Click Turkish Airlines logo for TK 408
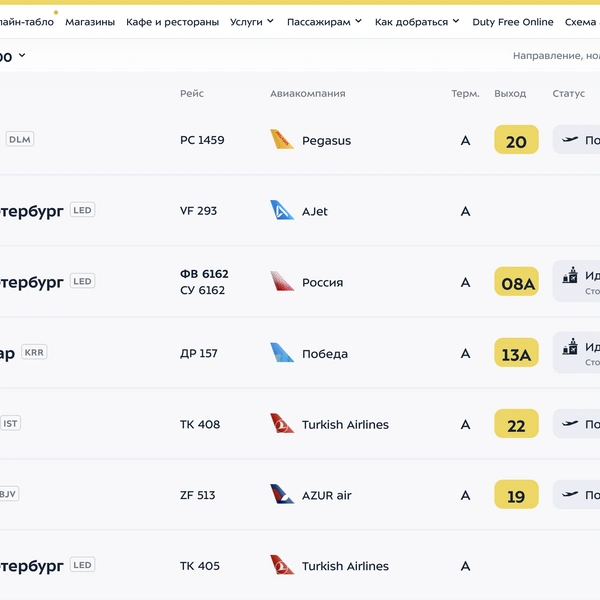The height and width of the screenshot is (600, 600). [x=282, y=423]
